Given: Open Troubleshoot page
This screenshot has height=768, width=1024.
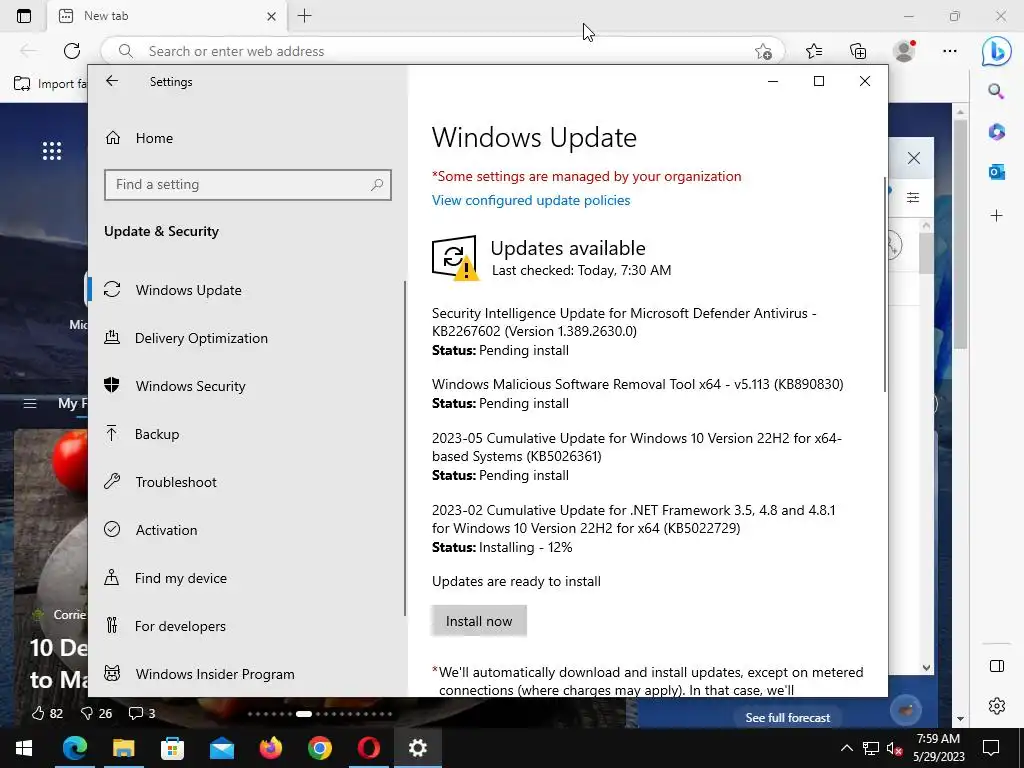Looking at the screenshot, I should click(176, 482).
